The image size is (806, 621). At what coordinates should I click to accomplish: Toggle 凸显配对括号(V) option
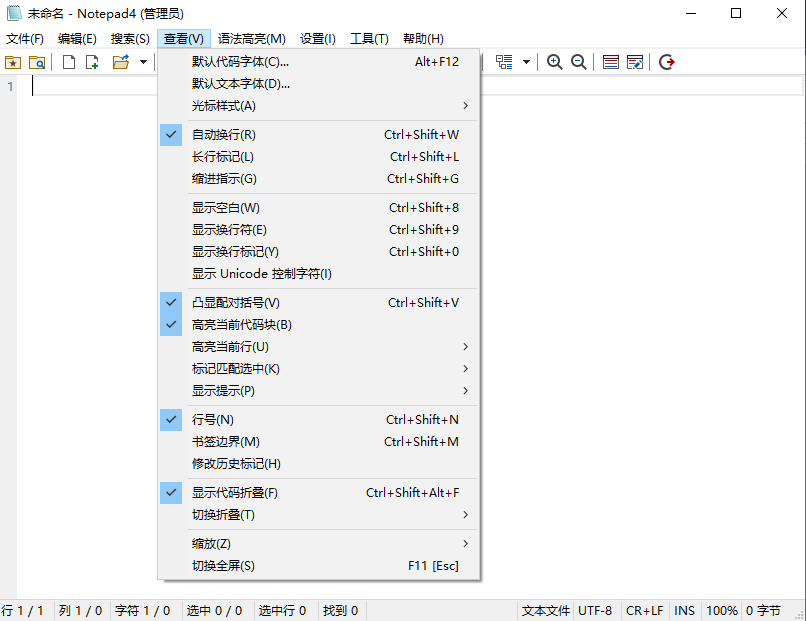319,303
